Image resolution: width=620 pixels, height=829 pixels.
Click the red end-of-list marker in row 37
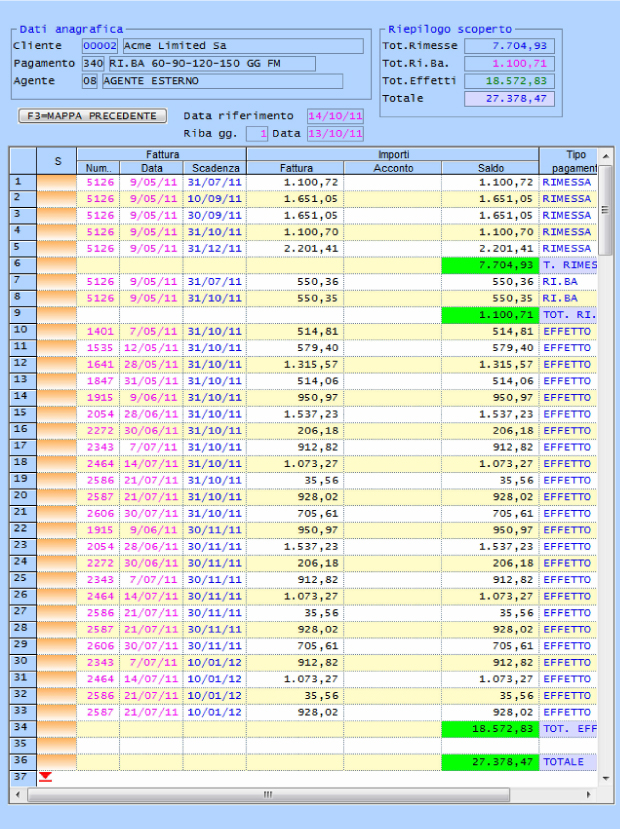[45, 777]
